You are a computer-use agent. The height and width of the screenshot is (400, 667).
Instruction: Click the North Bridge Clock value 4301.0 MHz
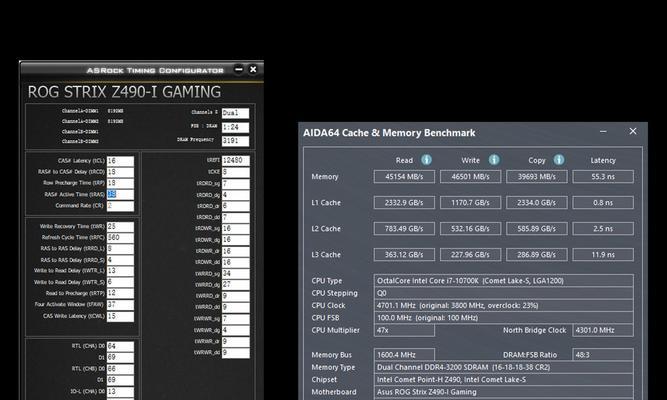click(x=603, y=330)
